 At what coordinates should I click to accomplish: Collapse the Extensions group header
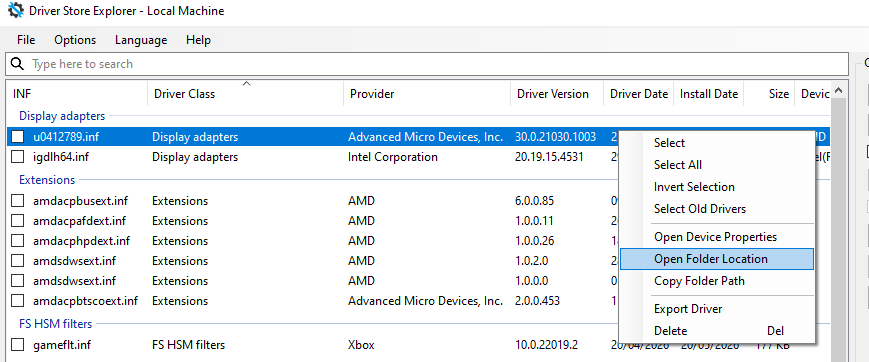(47, 180)
